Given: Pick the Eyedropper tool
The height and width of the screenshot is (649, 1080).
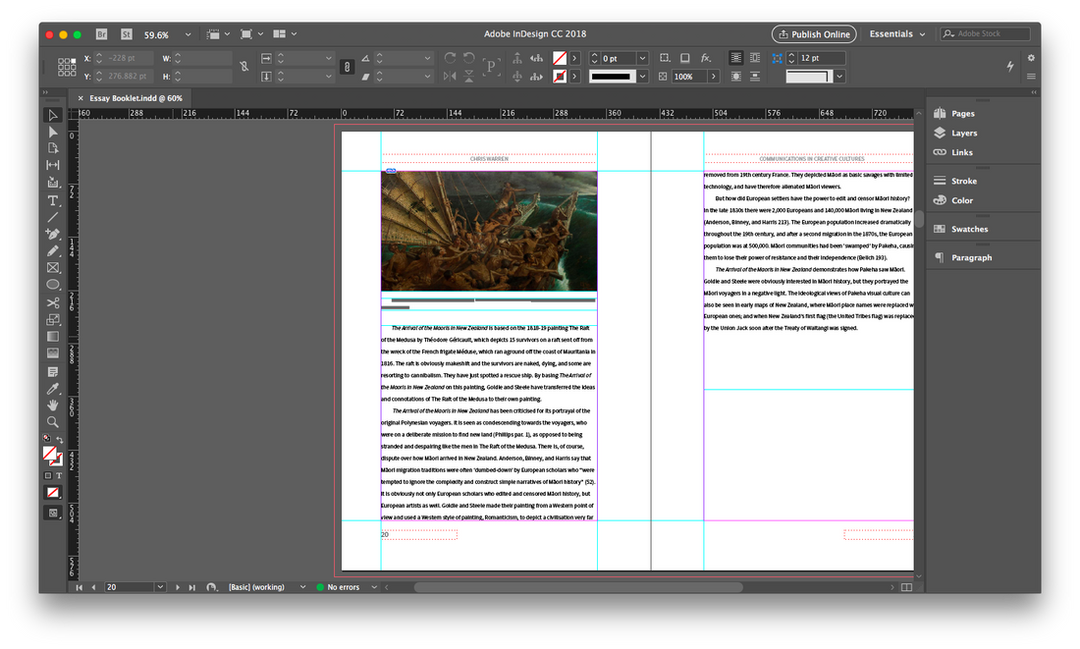Looking at the screenshot, I should (x=53, y=388).
